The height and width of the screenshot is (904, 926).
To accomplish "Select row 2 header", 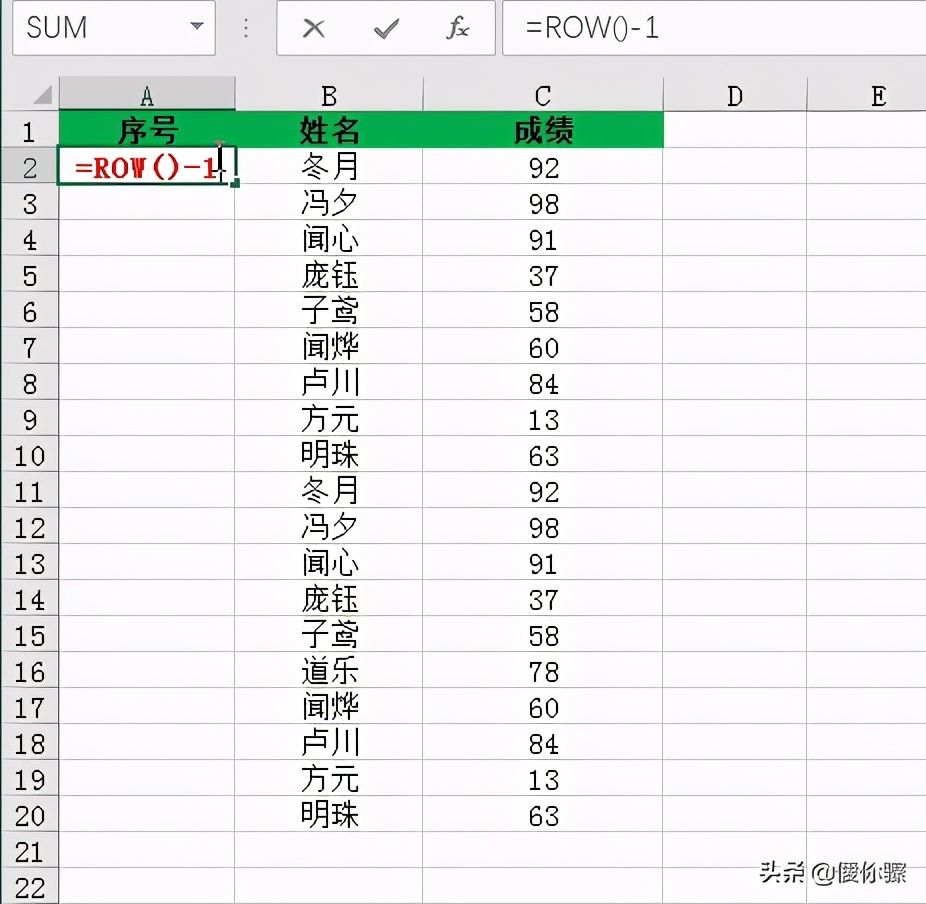I will pos(30,167).
